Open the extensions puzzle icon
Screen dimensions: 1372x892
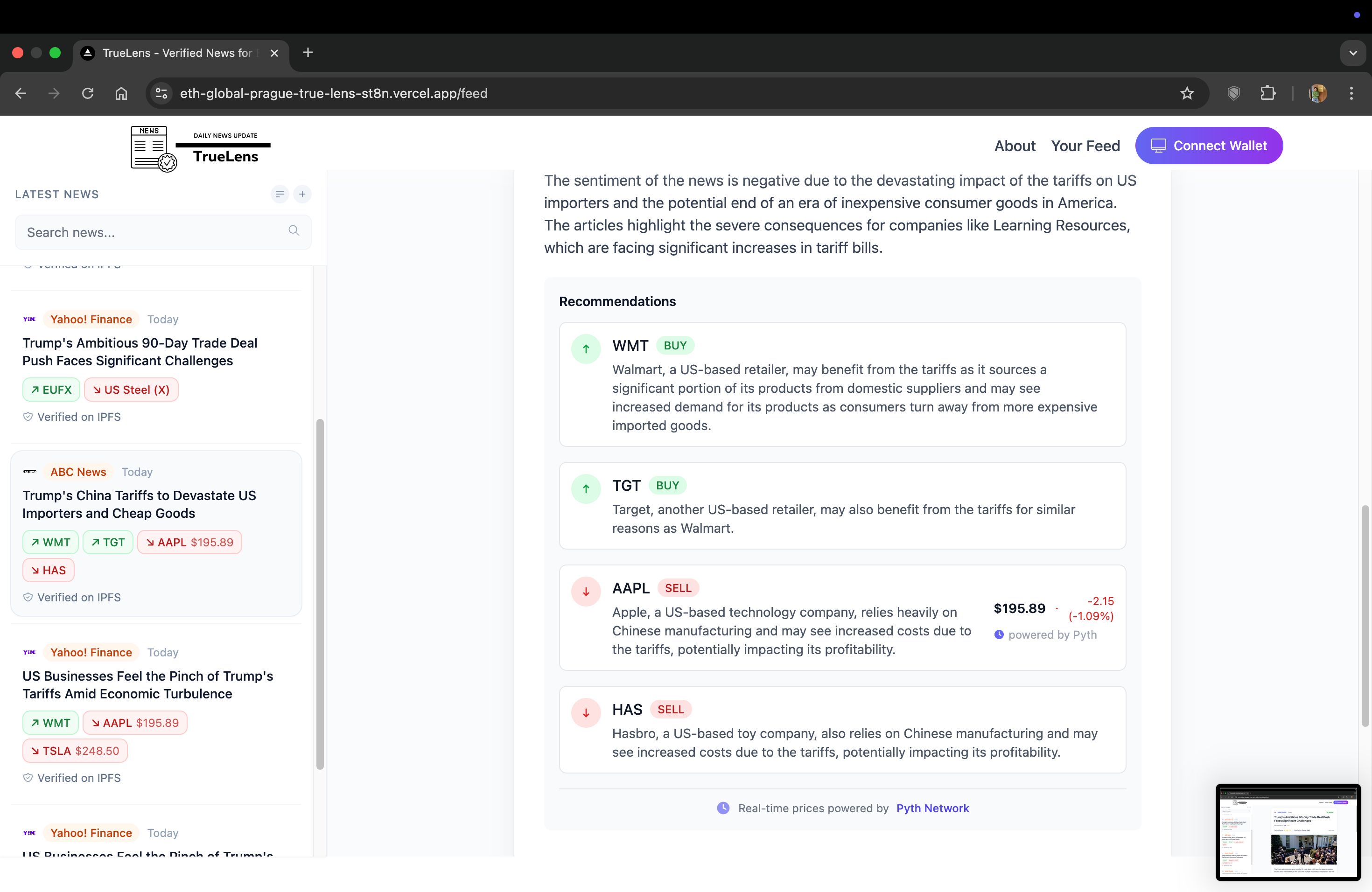[x=1267, y=93]
